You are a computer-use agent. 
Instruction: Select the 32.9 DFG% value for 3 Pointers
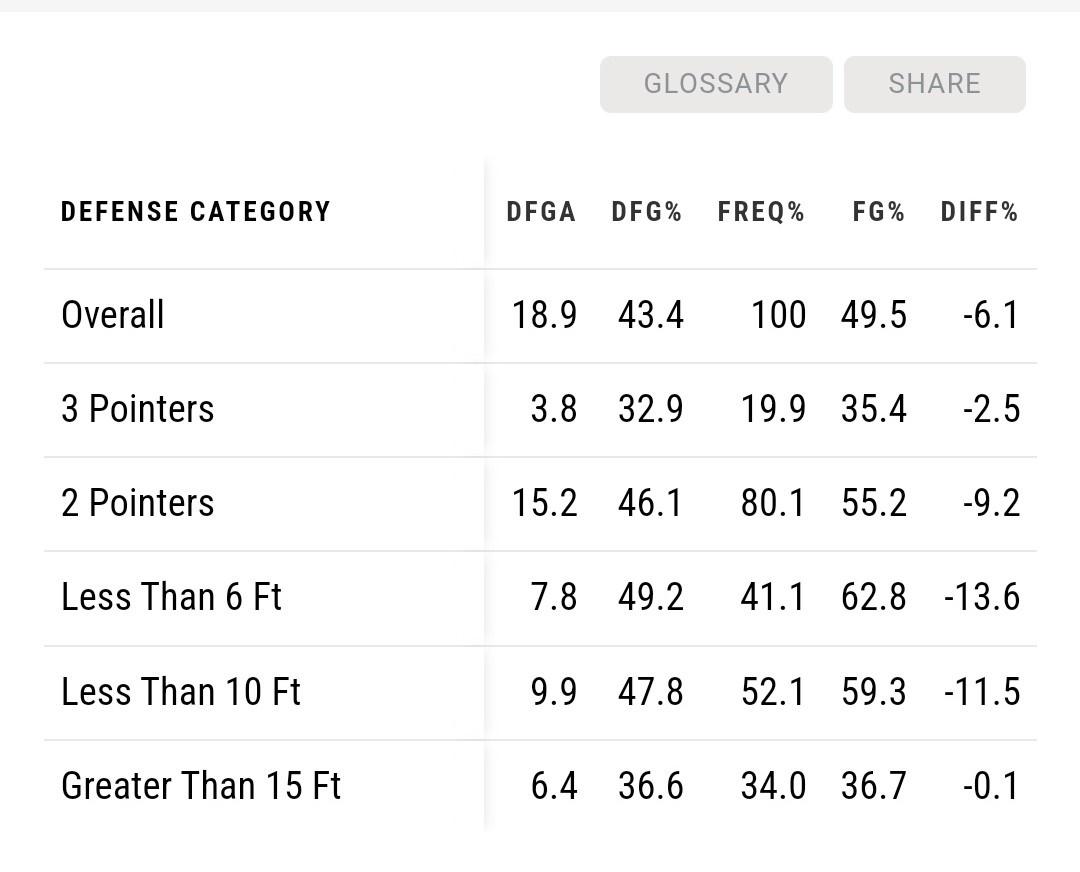tap(651, 409)
